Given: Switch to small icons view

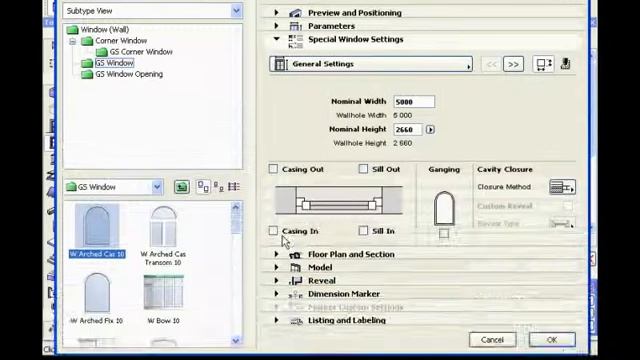Looking at the screenshot, I should (219, 187).
